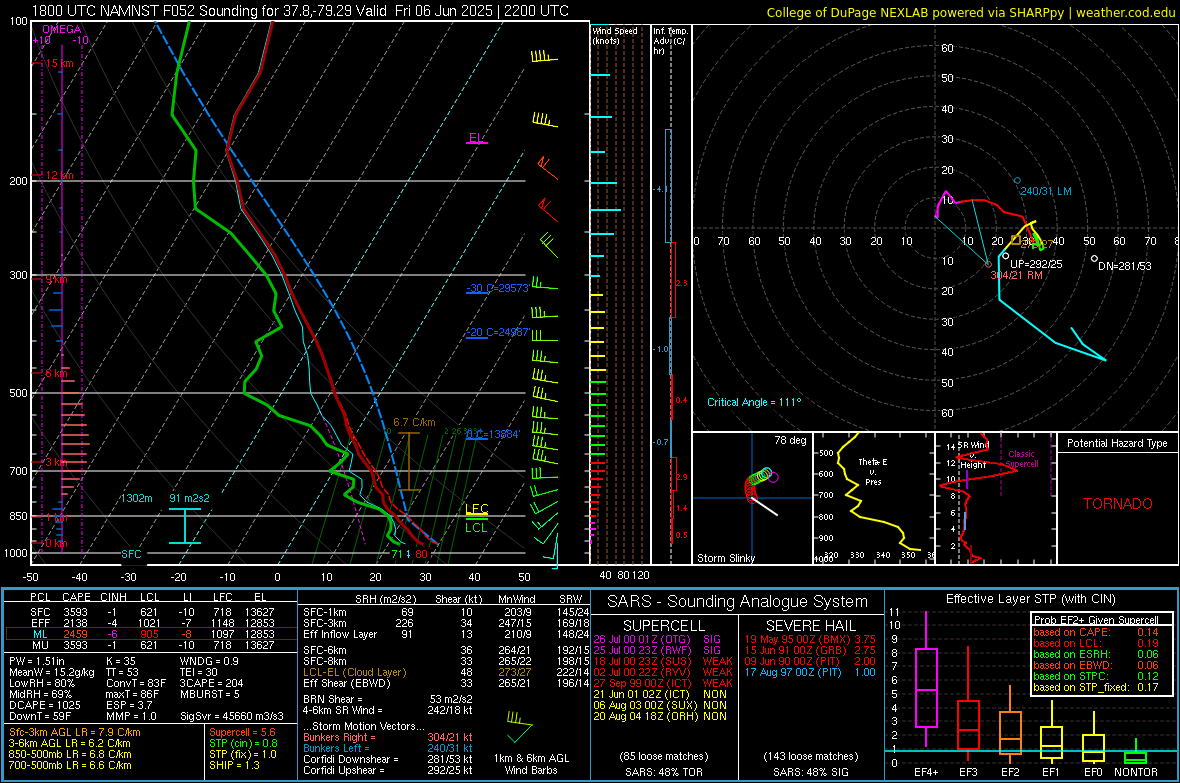
Task: Select the yellow 'LFC' marker on the skew-T
Action: (476, 509)
